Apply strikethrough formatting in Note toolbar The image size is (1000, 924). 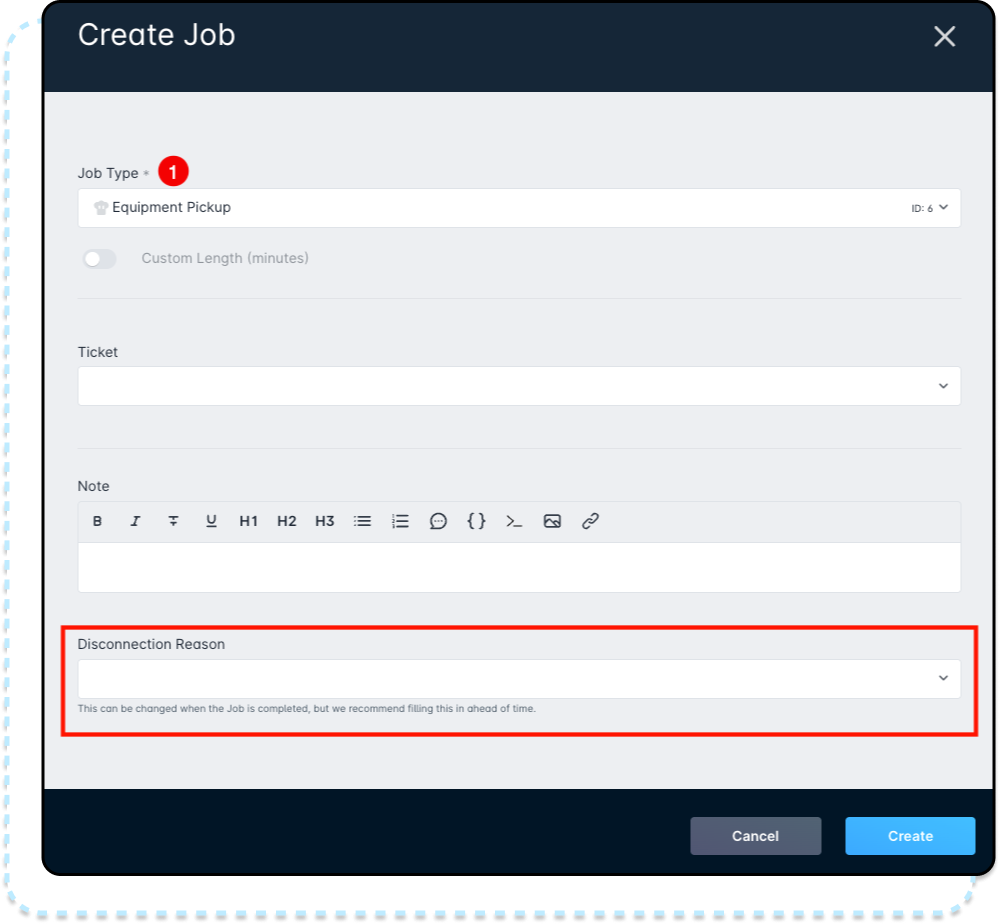[x=173, y=521]
